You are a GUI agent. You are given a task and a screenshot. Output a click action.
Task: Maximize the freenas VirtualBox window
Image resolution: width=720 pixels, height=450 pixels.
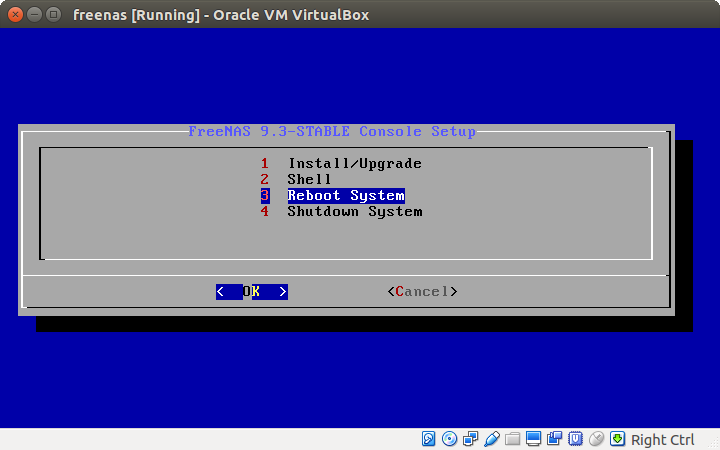[54, 15]
